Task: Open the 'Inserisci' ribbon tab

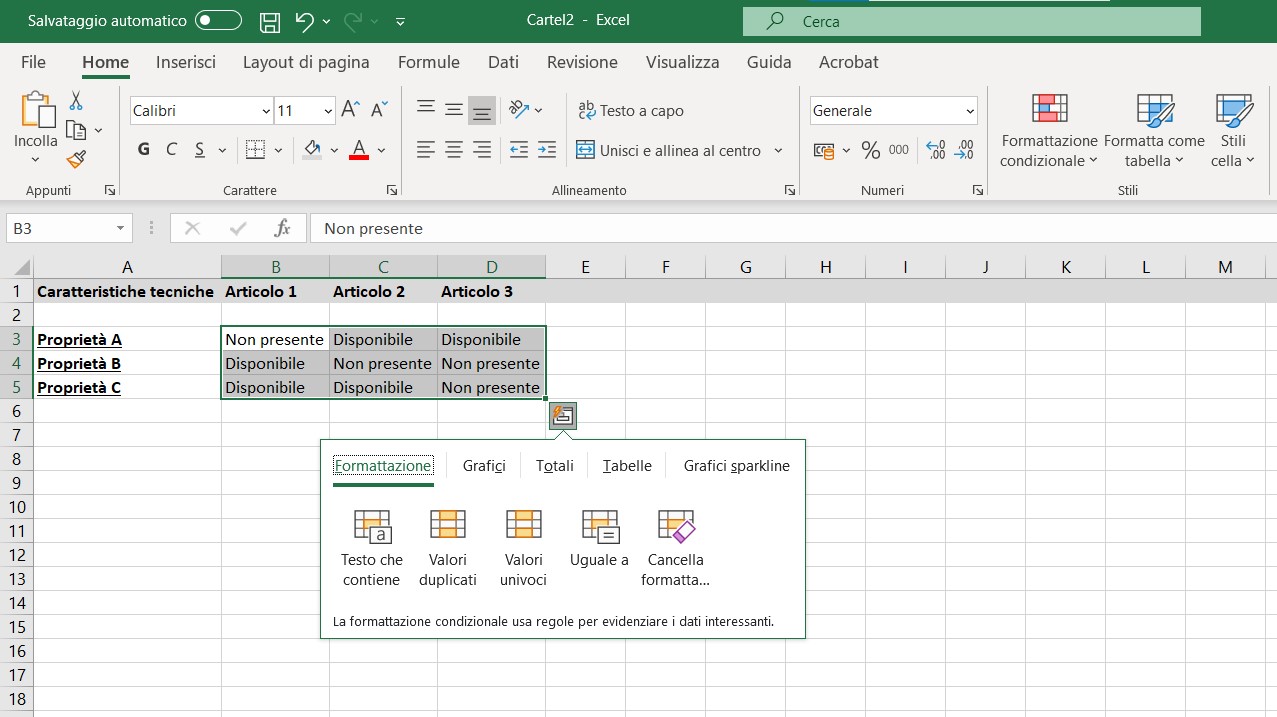Action: (185, 62)
